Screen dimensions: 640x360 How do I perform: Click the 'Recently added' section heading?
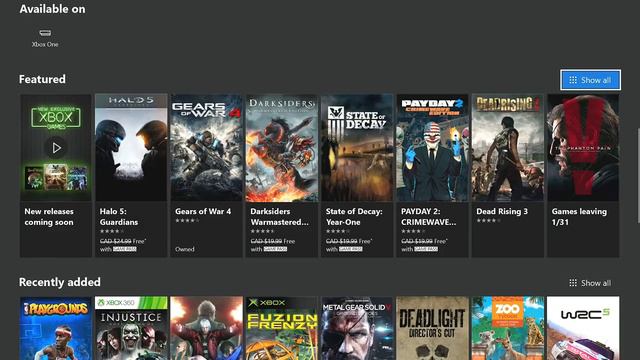coord(60,282)
